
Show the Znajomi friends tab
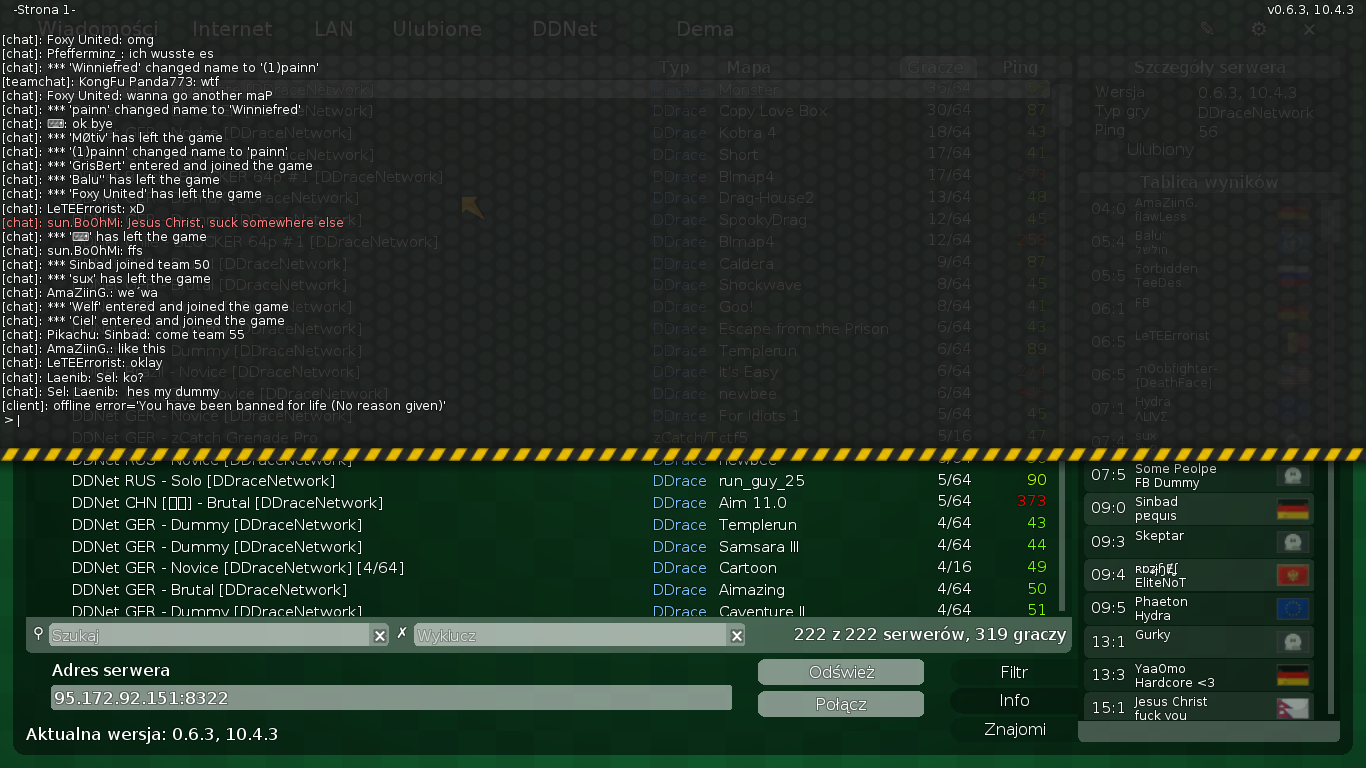[1014, 730]
